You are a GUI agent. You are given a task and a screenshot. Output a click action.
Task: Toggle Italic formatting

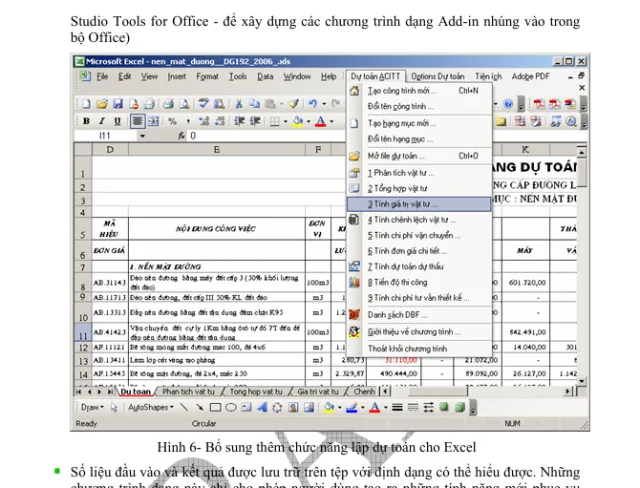tap(102, 121)
